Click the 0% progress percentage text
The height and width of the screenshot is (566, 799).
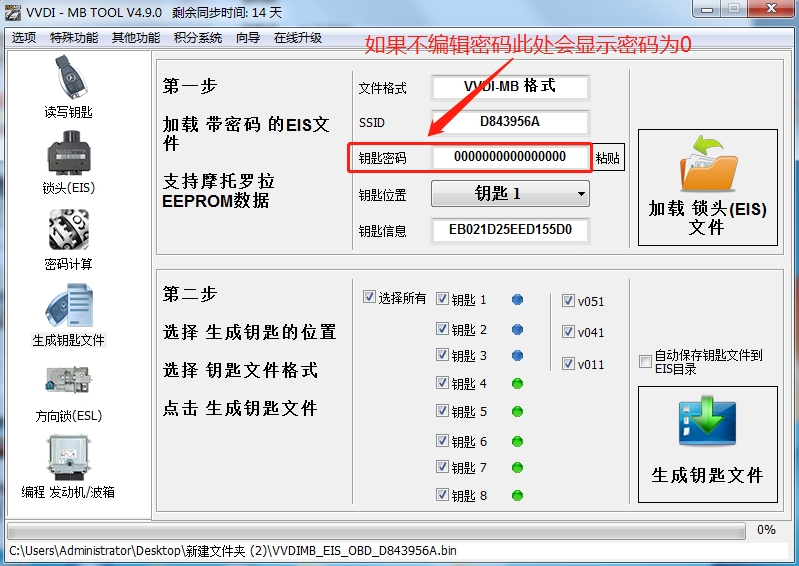point(766,530)
